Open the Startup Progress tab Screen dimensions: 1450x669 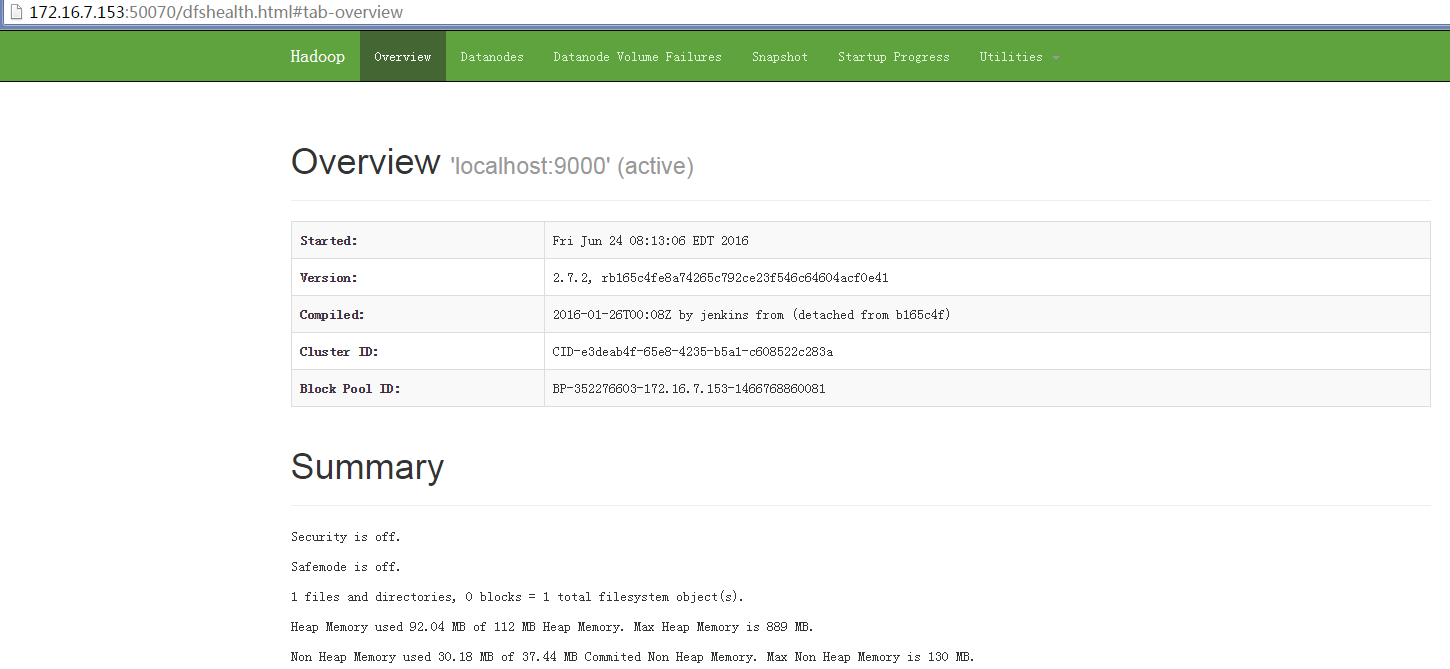tap(894, 57)
